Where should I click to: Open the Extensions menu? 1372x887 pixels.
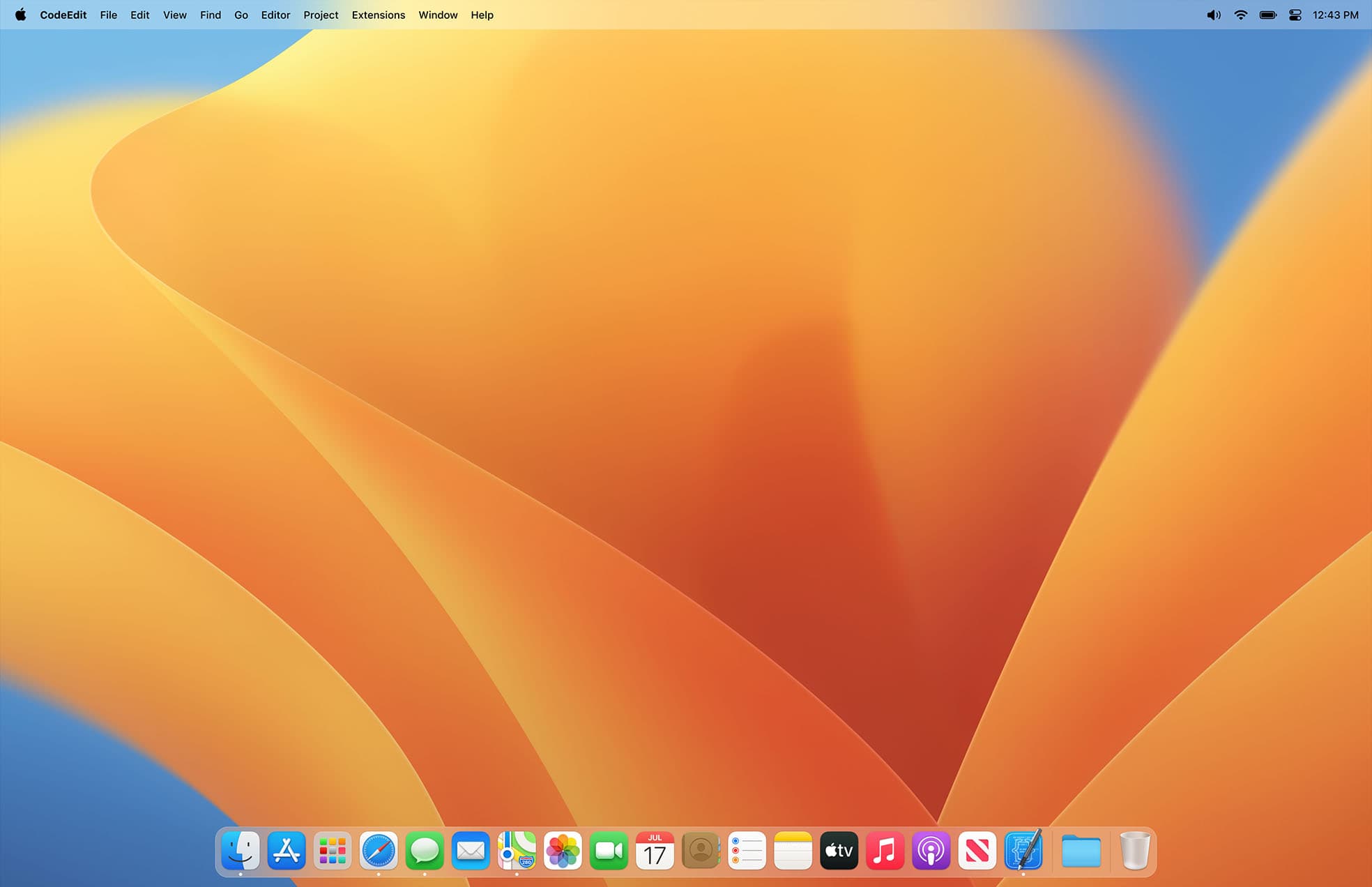(x=378, y=15)
